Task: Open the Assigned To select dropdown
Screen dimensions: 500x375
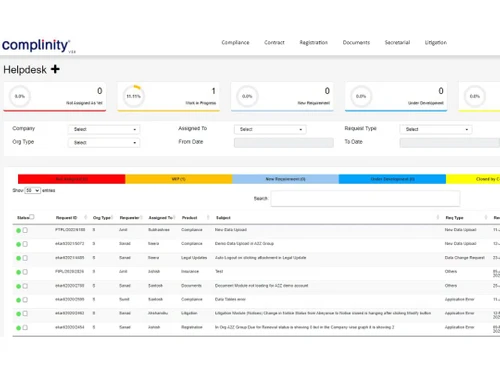Action: click(270, 129)
